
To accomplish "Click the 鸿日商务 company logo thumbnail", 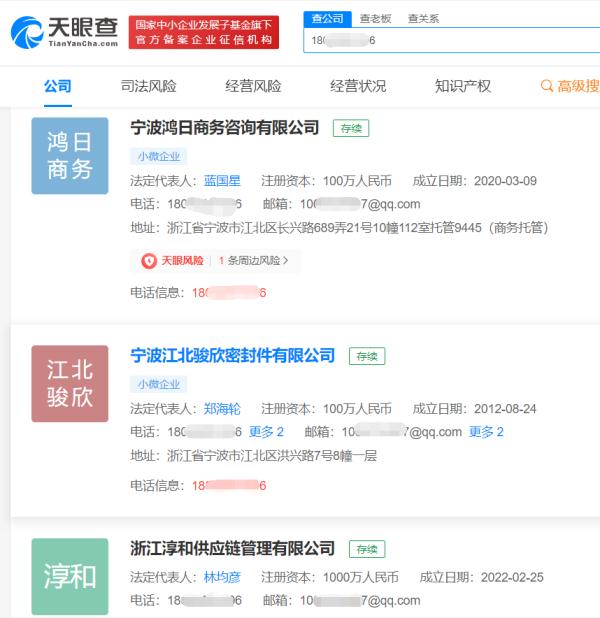I will (70, 156).
